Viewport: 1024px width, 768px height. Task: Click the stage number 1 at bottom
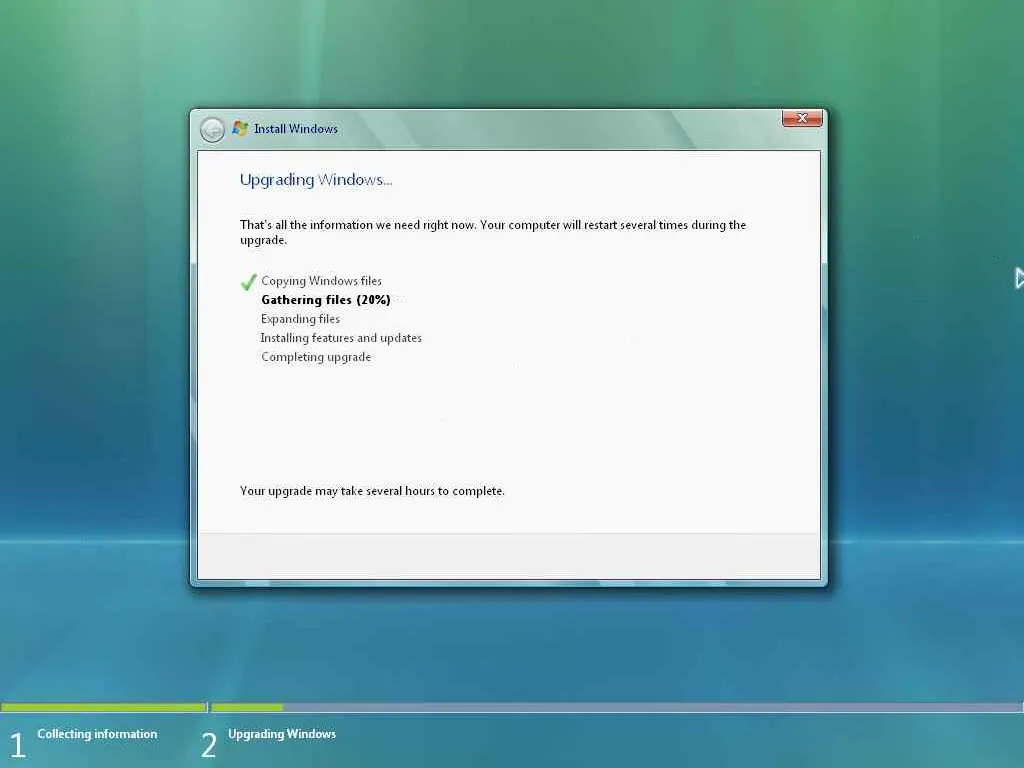(18, 745)
